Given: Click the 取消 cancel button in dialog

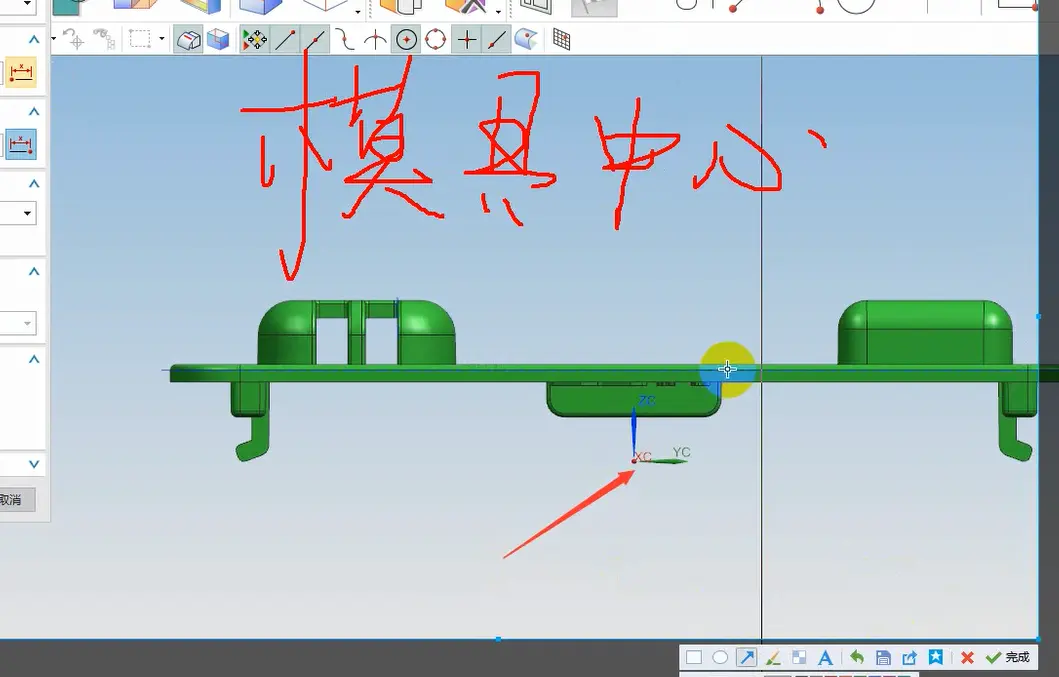Looking at the screenshot, I should 12,500.
